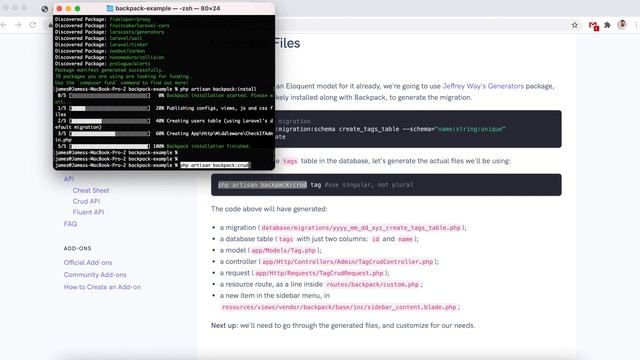Click the 'Next up' paragraph text
The image size is (640, 360).
tap(343, 325)
